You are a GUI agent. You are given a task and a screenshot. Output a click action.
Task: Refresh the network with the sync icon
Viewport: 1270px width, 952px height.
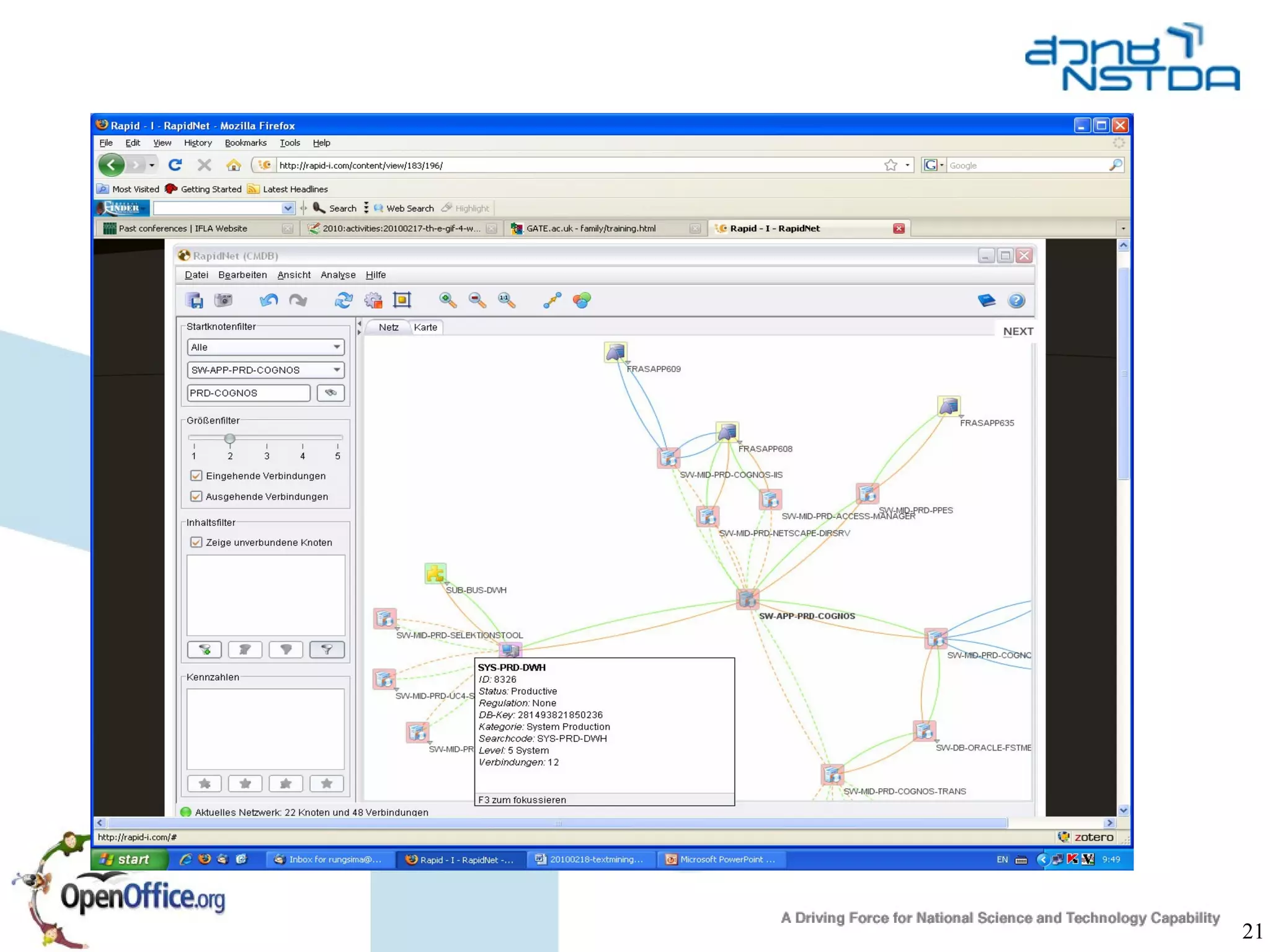coord(343,301)
